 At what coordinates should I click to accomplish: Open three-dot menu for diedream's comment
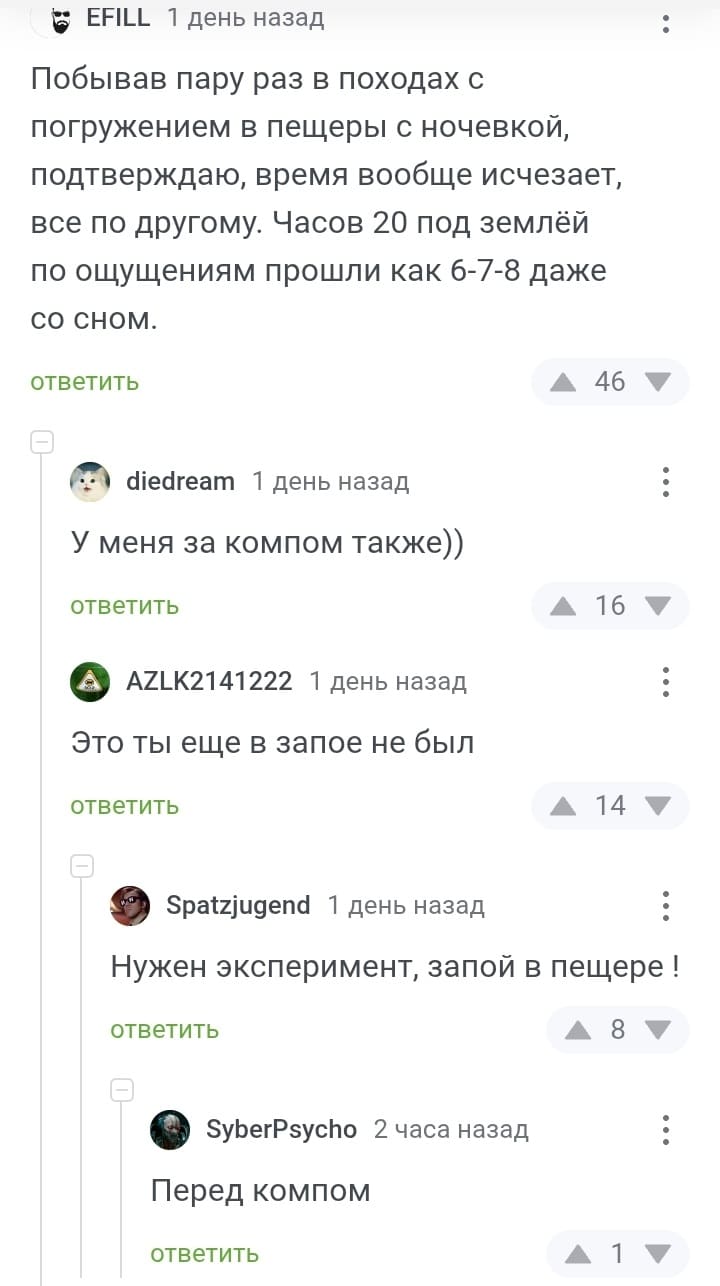[666, 482]
